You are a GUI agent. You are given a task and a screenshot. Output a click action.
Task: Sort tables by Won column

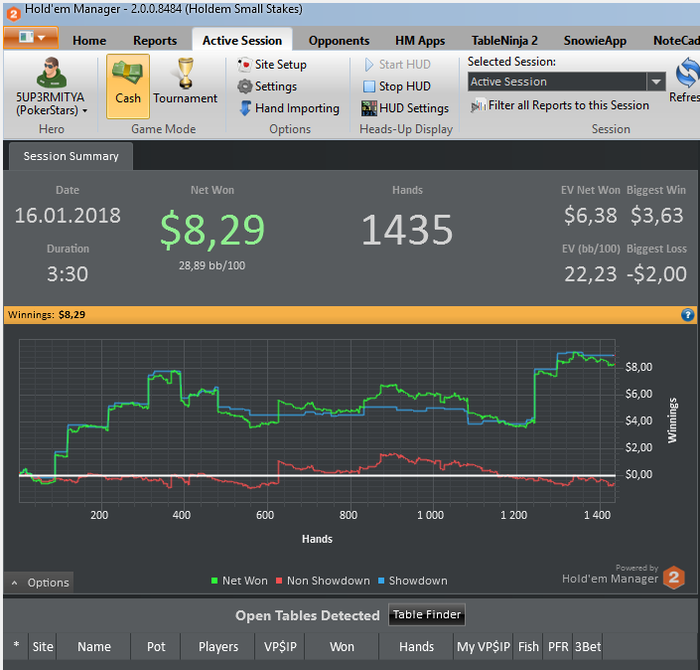342,646
